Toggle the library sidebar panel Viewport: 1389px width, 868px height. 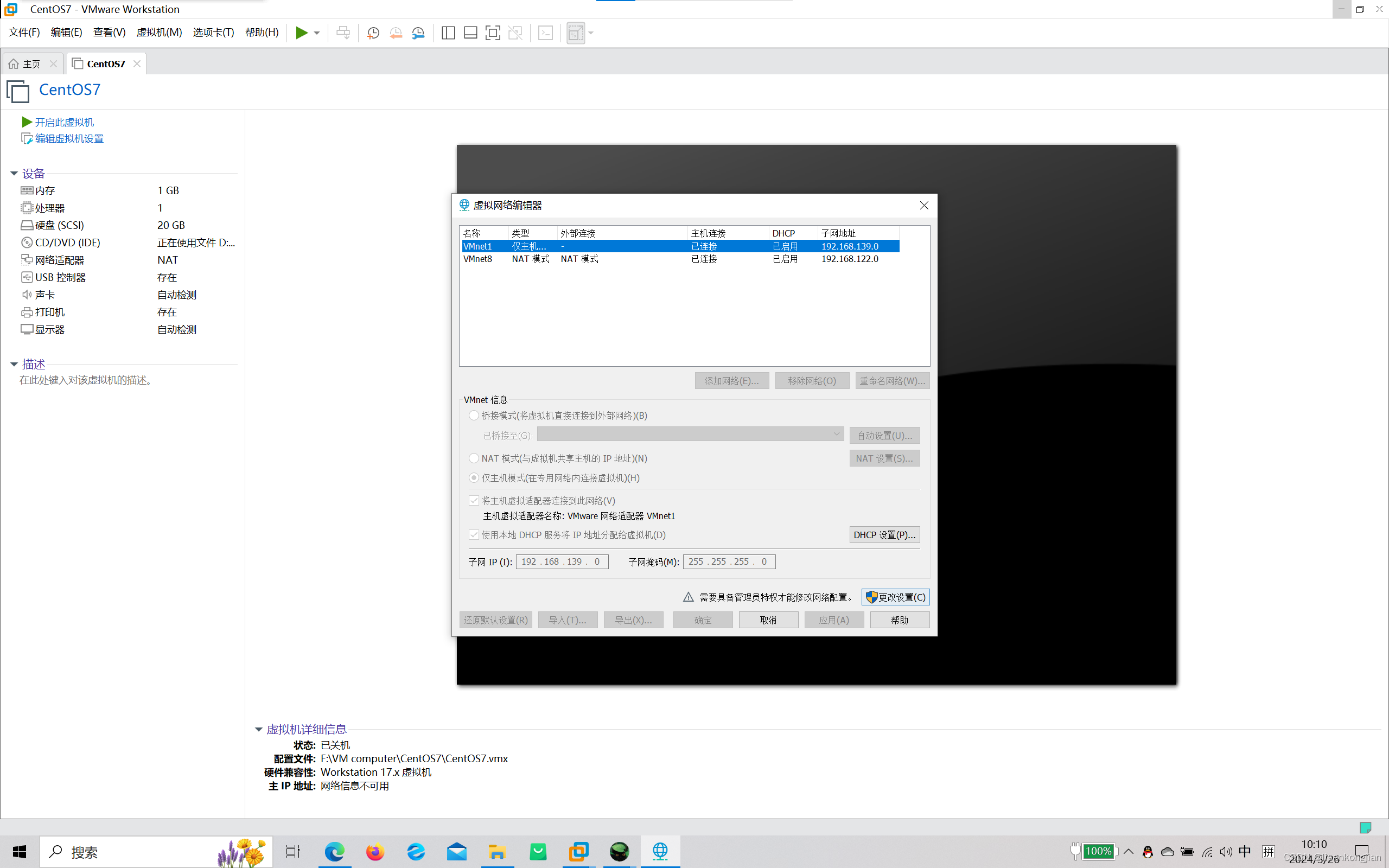448,33
